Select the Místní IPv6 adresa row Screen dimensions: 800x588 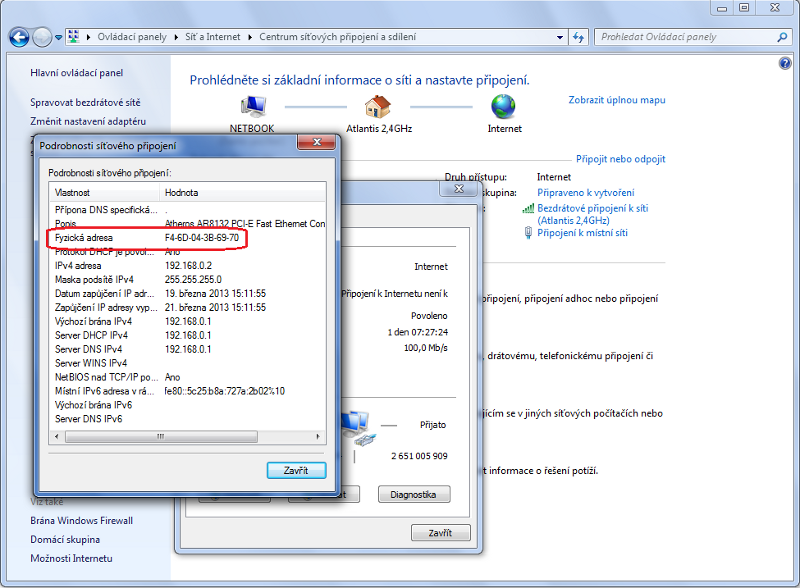pos(188,391)
